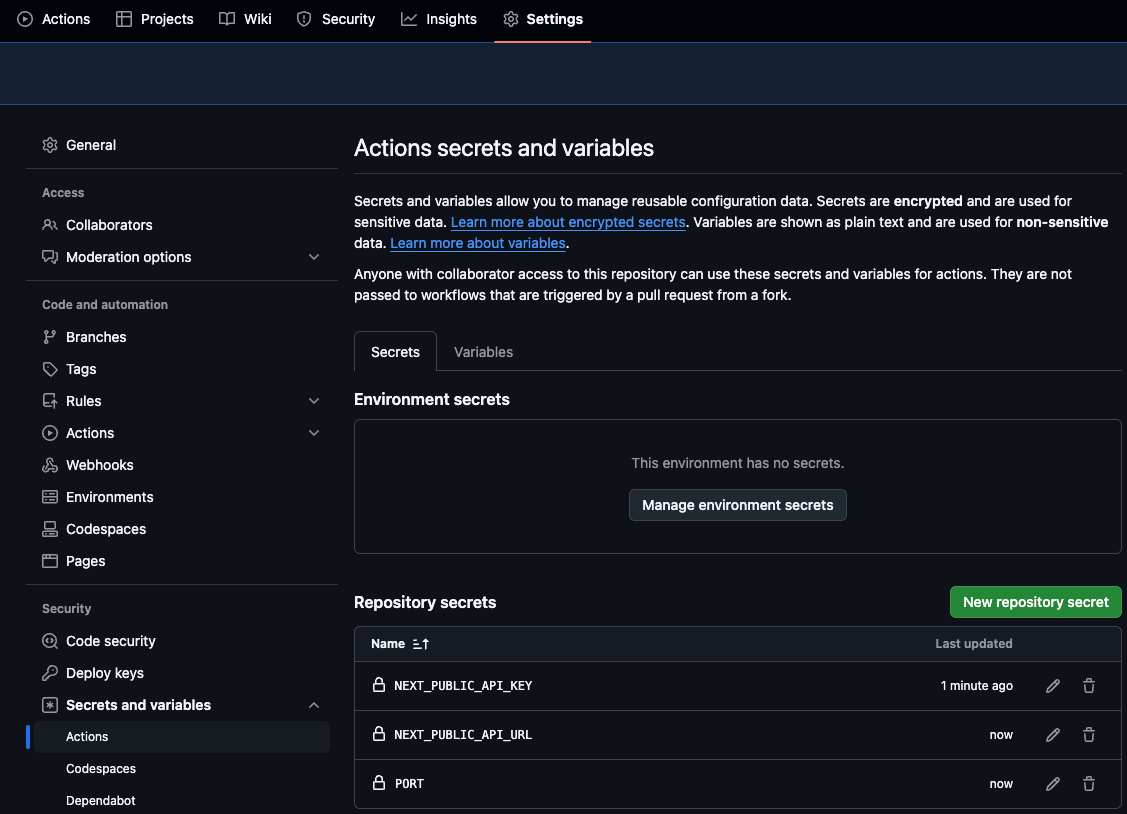Open Learn more about encrypted secrets link
This screenshot has height=814, width=1127.
(567, 221)
